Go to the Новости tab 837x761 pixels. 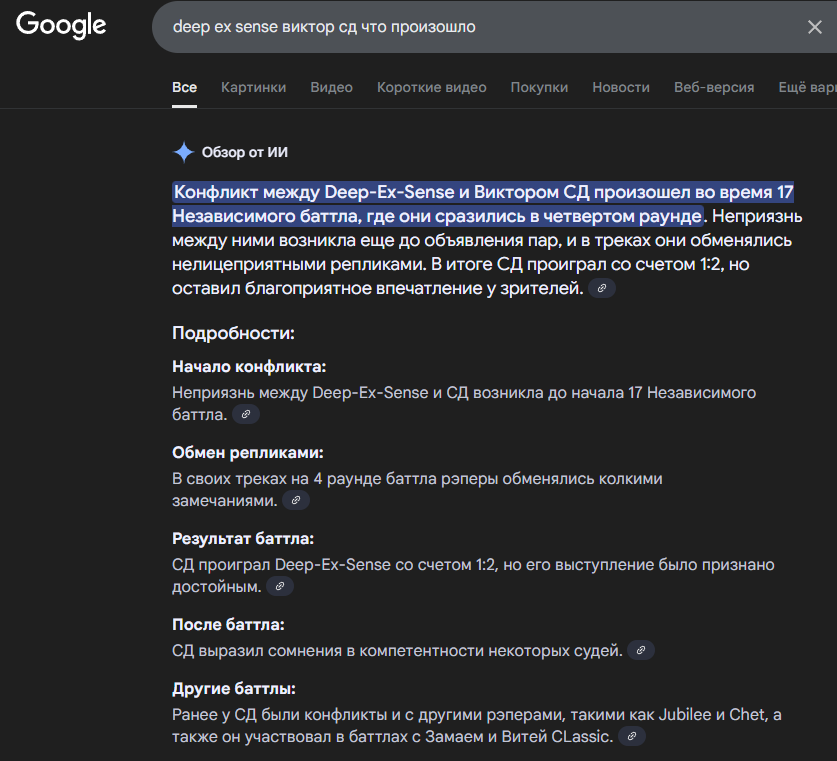(x=620, y=87)
